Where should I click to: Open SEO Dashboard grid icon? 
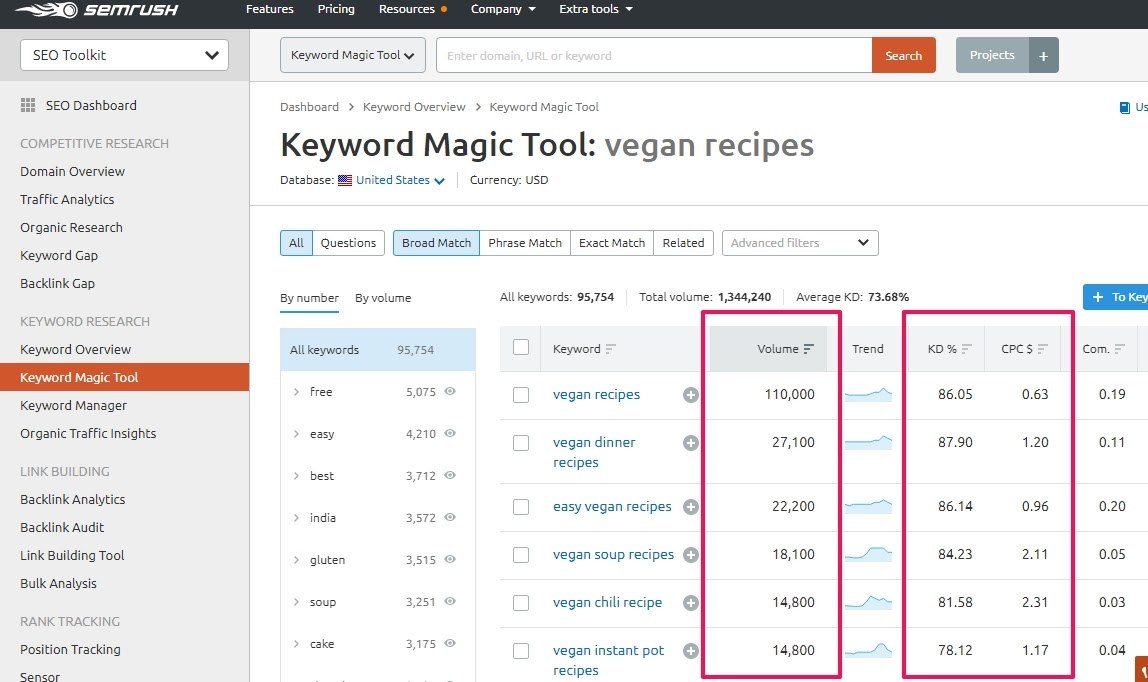[28, 105]
